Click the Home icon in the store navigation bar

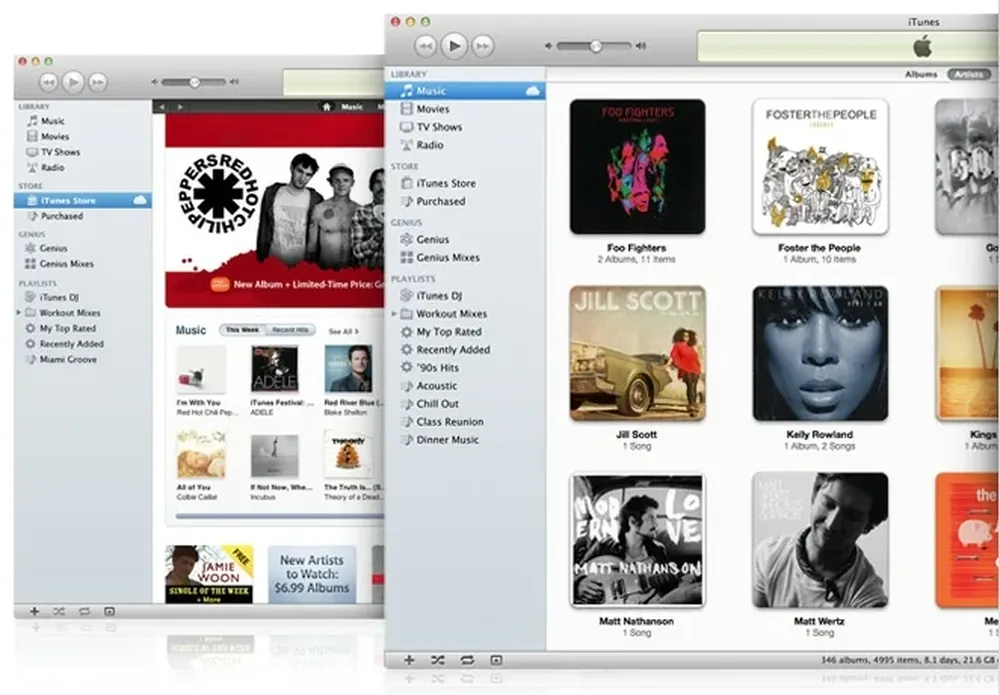326,107
